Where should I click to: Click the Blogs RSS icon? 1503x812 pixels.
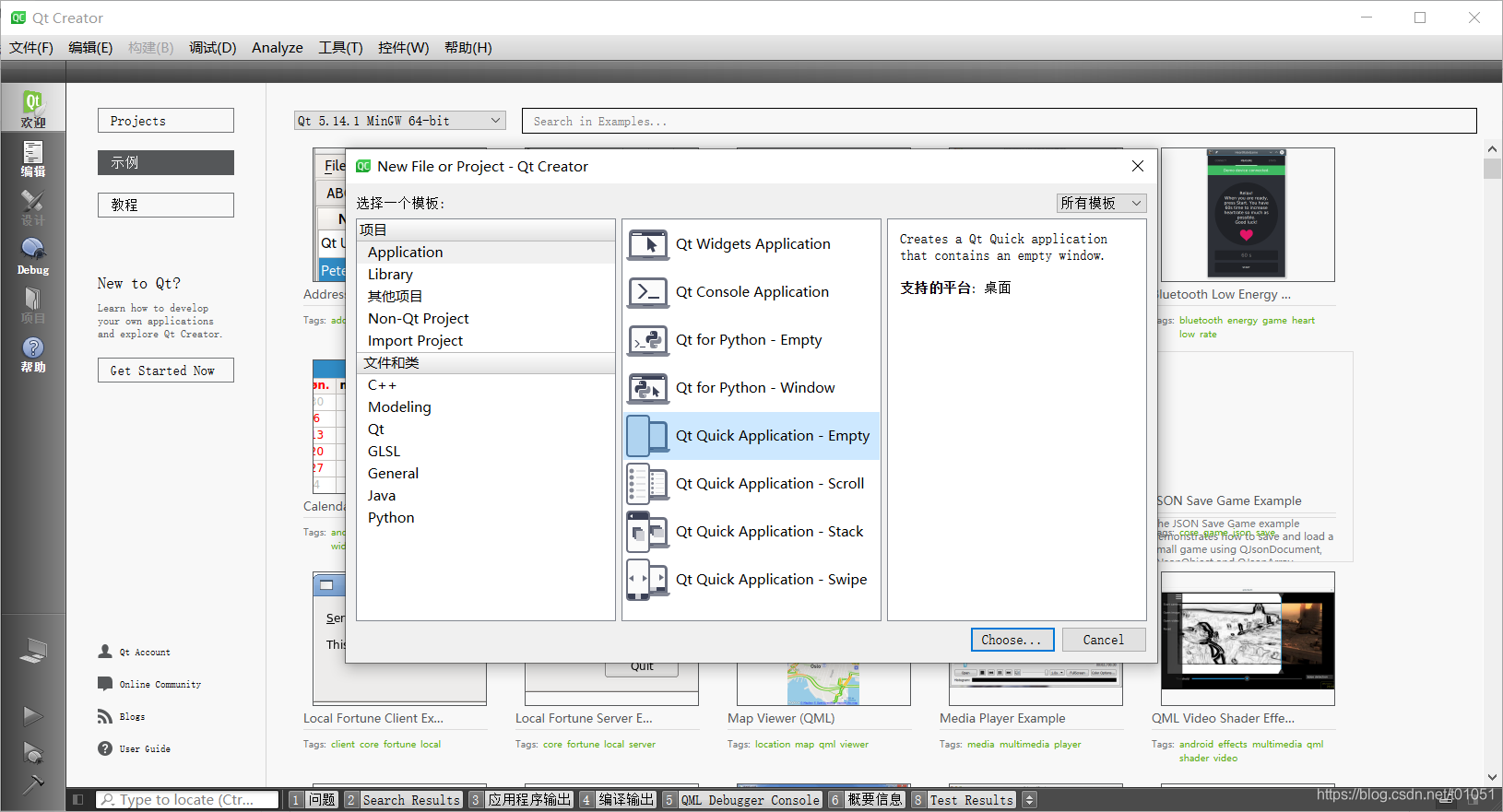point(105,716)
